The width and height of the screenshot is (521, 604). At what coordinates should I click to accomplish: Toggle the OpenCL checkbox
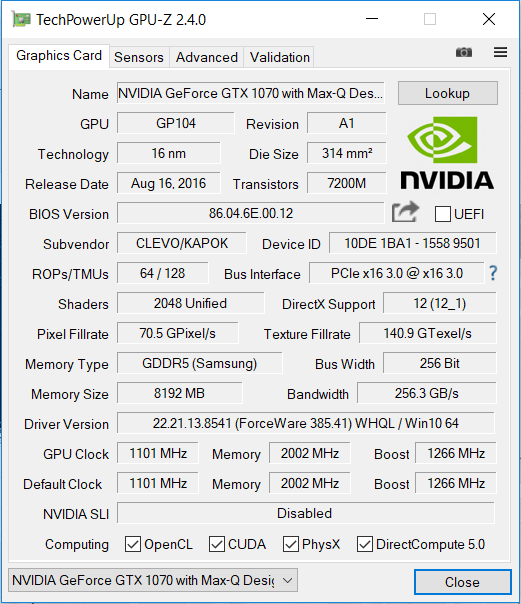point(133,544)
